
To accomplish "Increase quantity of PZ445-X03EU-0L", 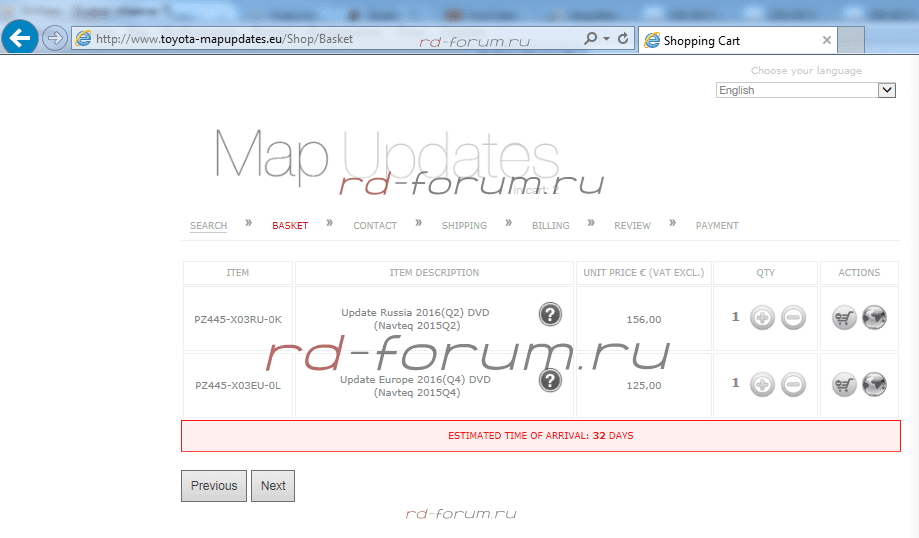I will tap(762, 384).
